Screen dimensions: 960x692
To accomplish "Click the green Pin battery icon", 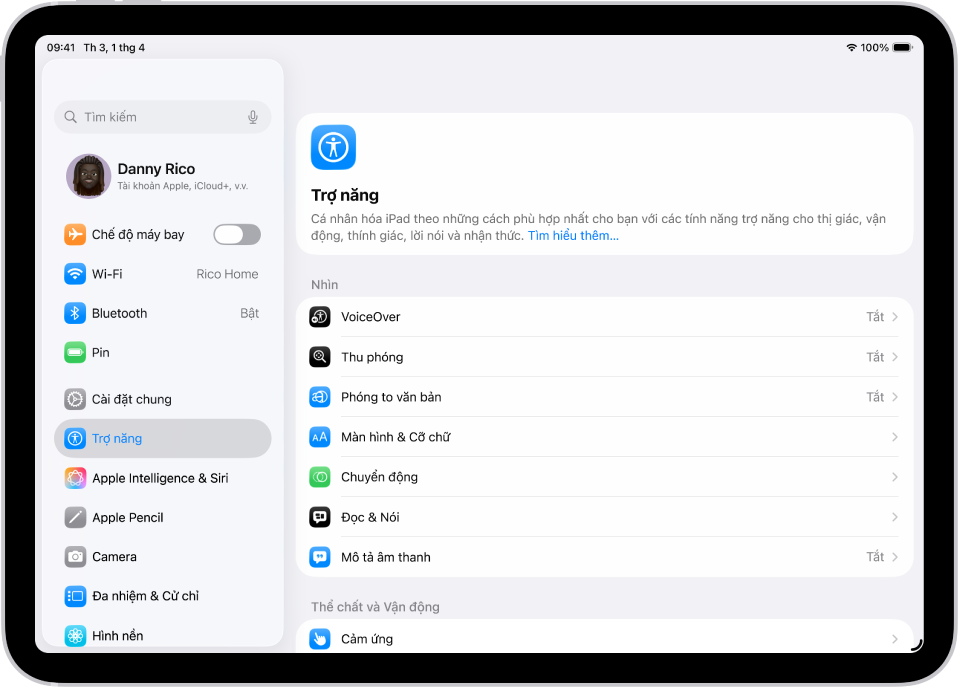I will pyautogui.click(x=75, y=352).
